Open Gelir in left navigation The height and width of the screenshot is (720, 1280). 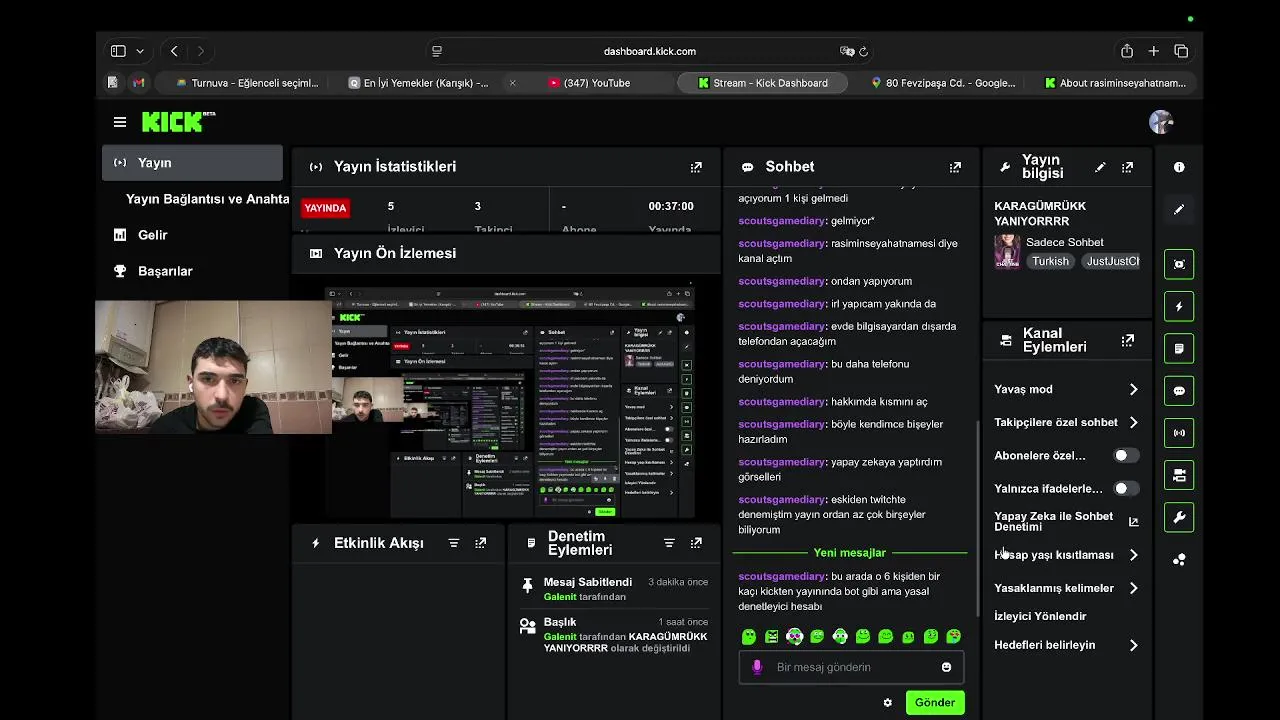pyautogui.click(x=153, y=235)
